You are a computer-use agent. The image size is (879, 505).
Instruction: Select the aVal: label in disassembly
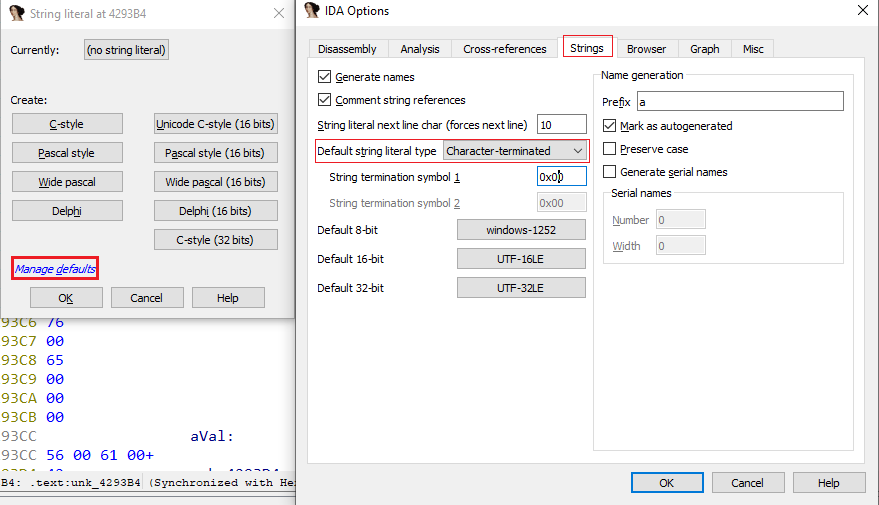(x=211, y=436)
